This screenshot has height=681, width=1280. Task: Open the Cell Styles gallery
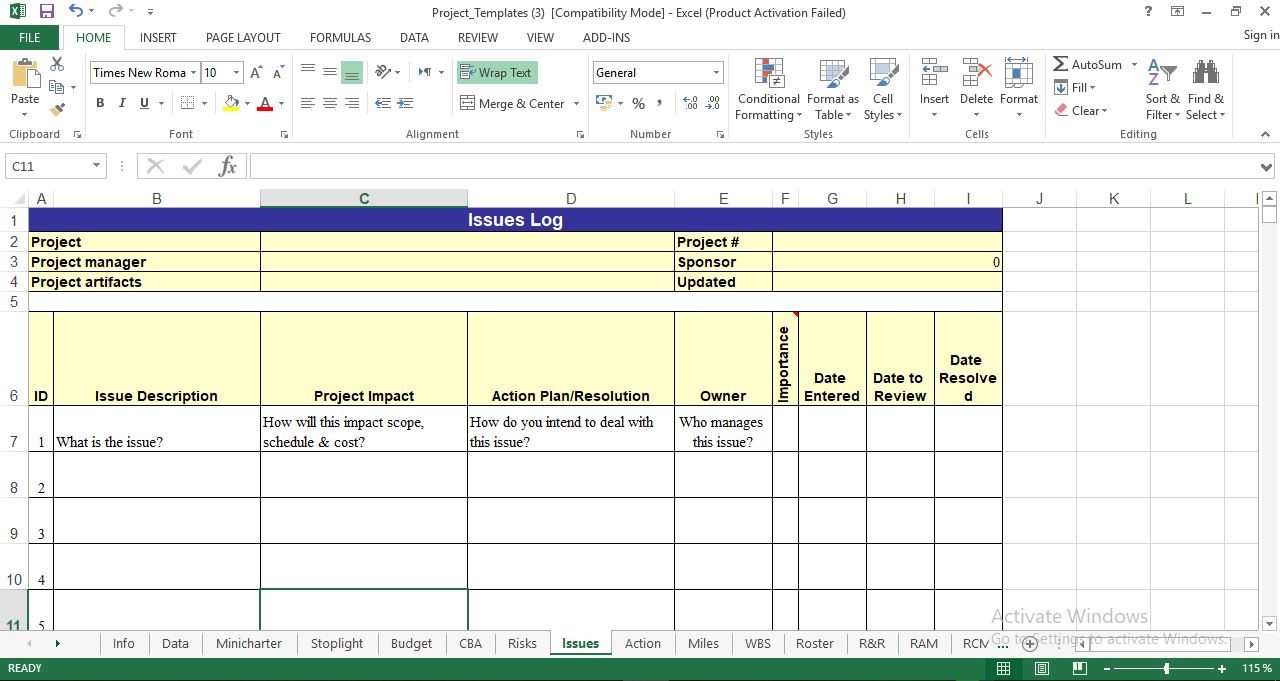pyautogui.click(x=883, y=90)
